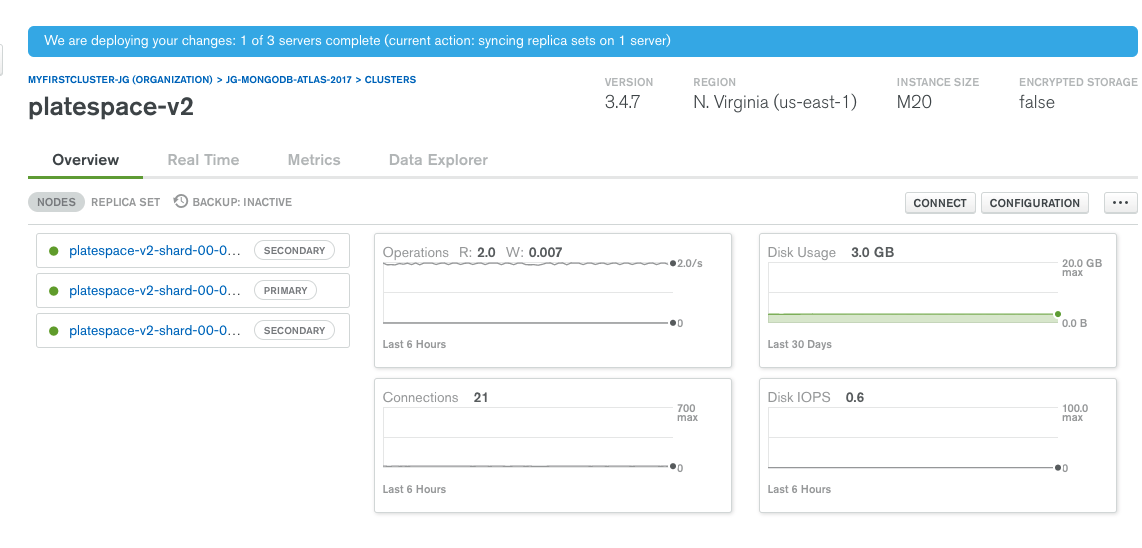Image resolution: width=1142 pixels, height=548 pixels.
Task: Open the PRIMARY platespace-v2-shard node link
Action: pos(154,291)
